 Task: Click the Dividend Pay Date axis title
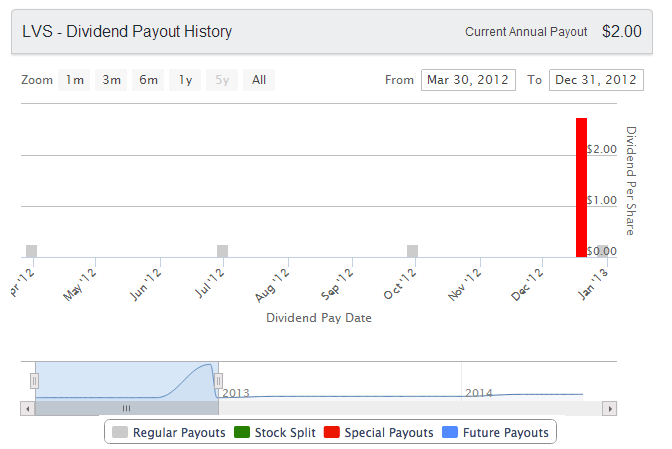(x=319, y=318)
